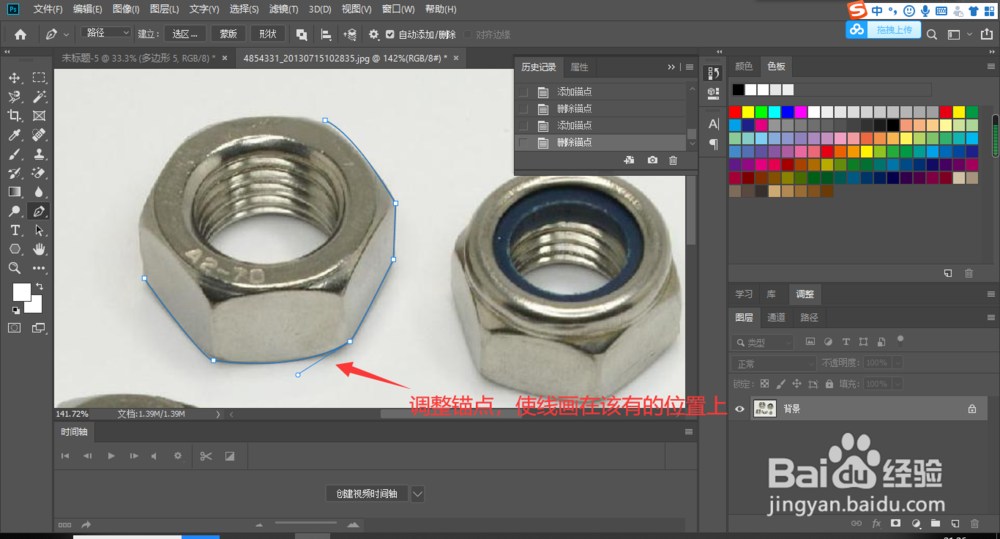This screenshot has width=1000, height=539.
Task: Click the 创建视频时间轴 button
Action: click(x=367, y=494)
